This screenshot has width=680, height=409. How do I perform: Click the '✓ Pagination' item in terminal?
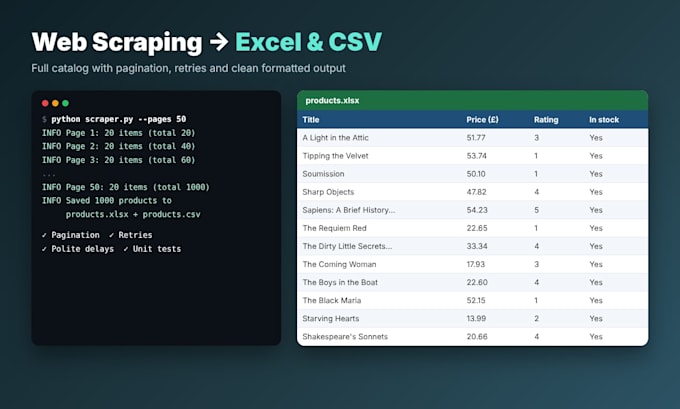tap(71, 235)
